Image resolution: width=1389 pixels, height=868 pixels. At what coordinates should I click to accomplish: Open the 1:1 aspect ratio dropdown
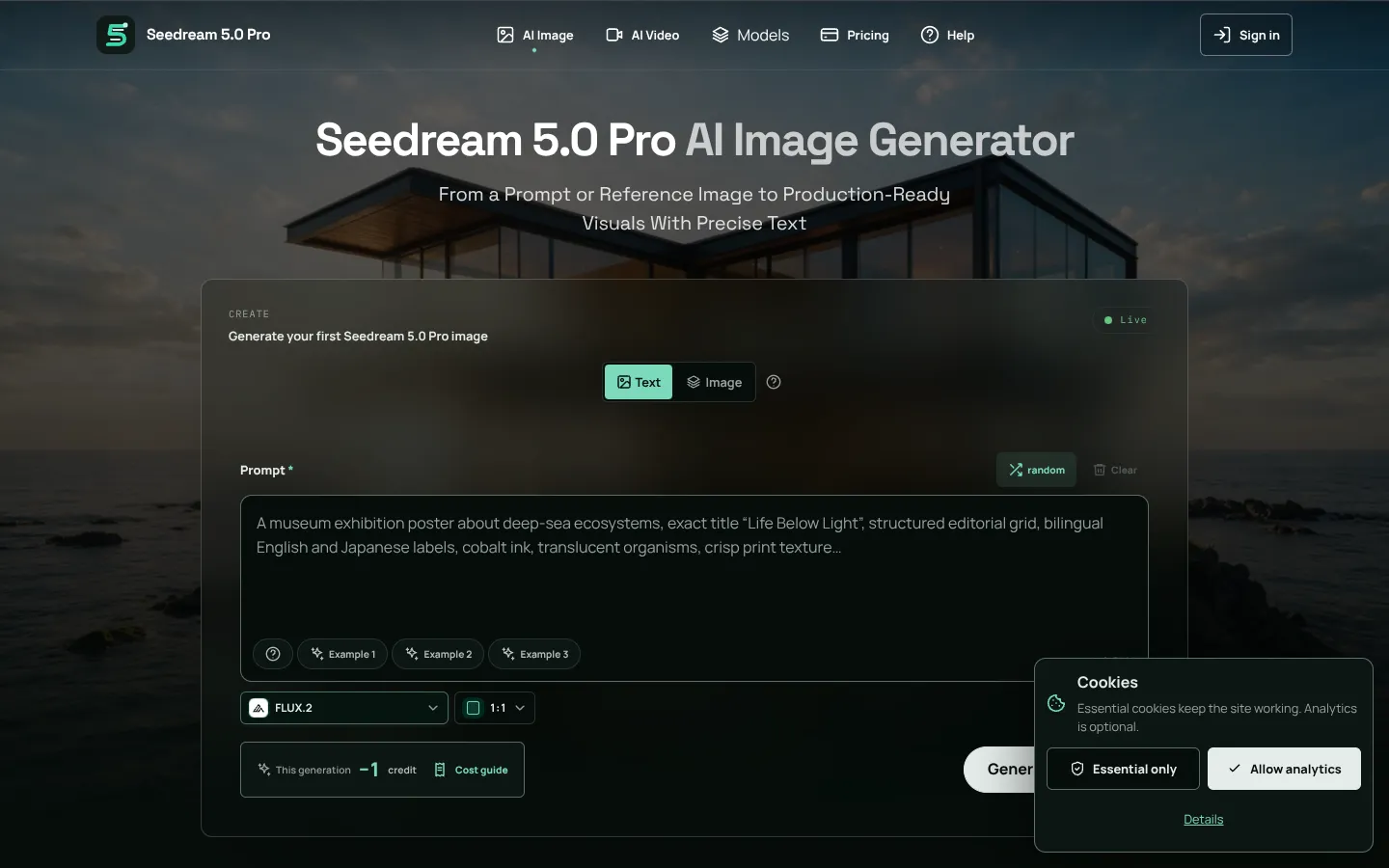495,708
